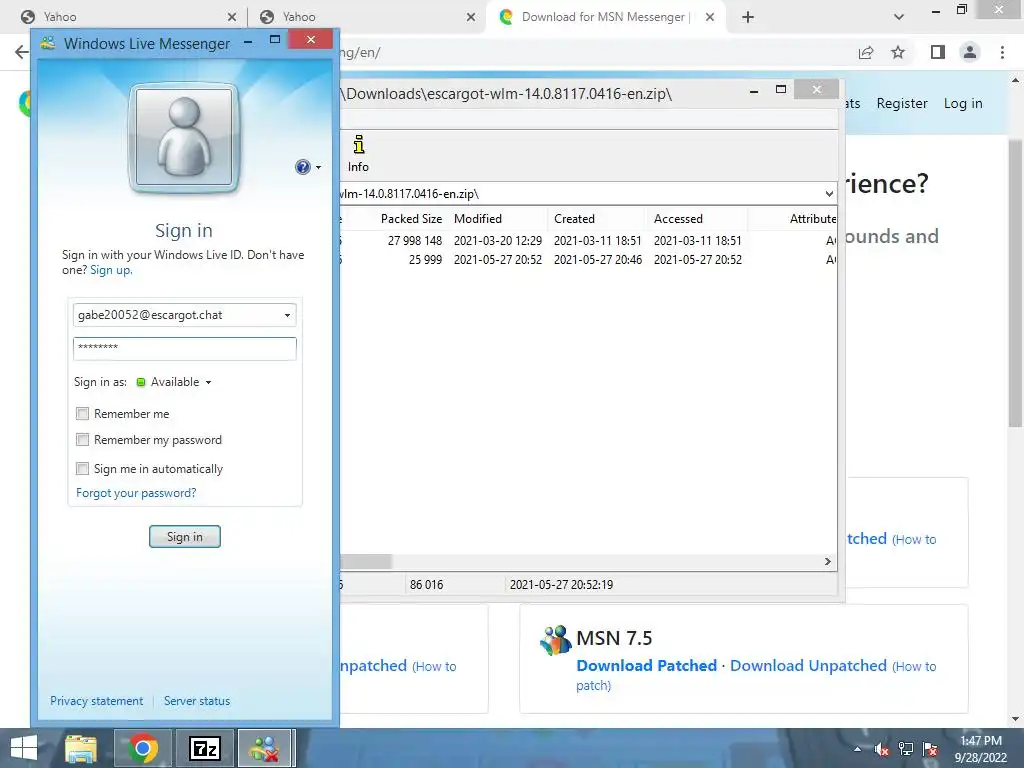Open the Windows Start button
This screenshot has width=1024, height=768.
(x=24, y=748)
